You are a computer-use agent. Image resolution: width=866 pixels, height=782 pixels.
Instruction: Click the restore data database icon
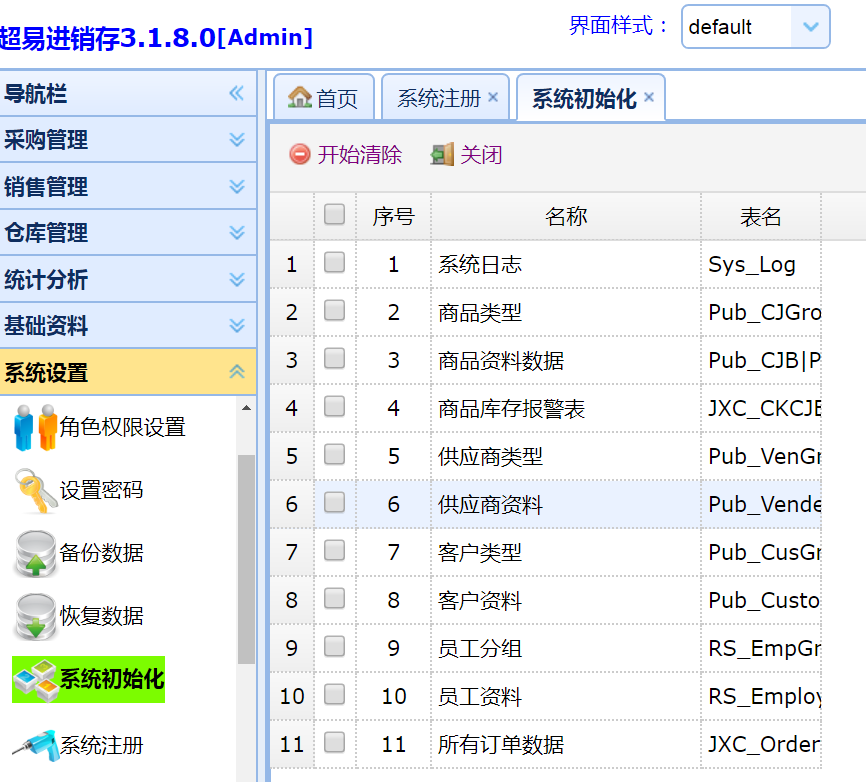click(x=35, y=616)
